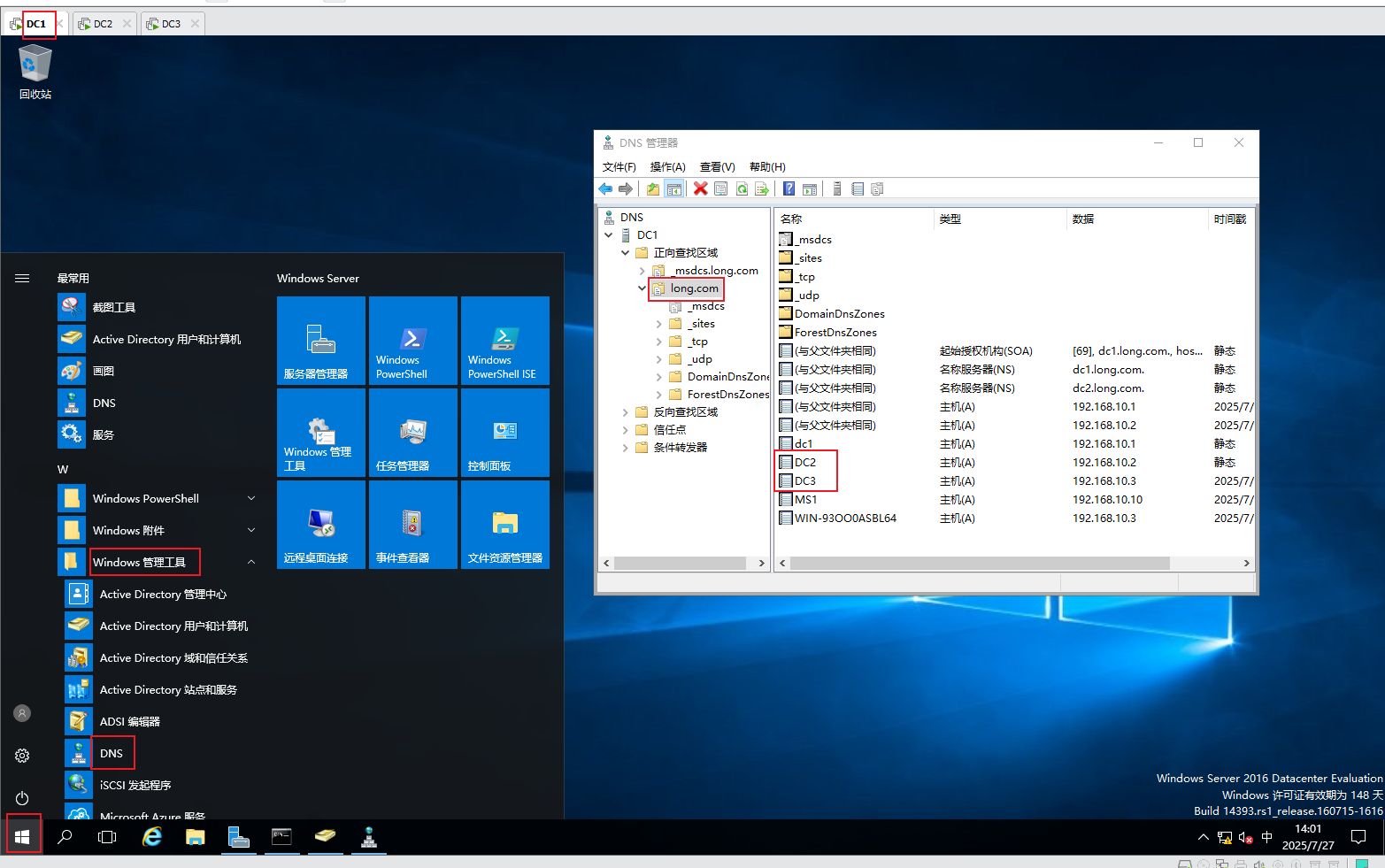The width and height of the screenshot is (1385, 868).
Task: Expand Windows 附件 folder in Start menu
Action: [251, 530]
